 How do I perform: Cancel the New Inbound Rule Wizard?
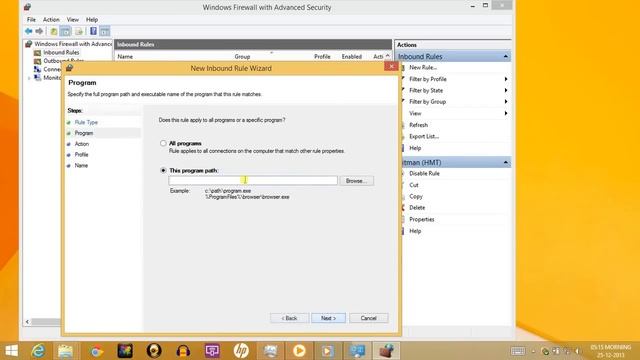[x=369, y=318]
